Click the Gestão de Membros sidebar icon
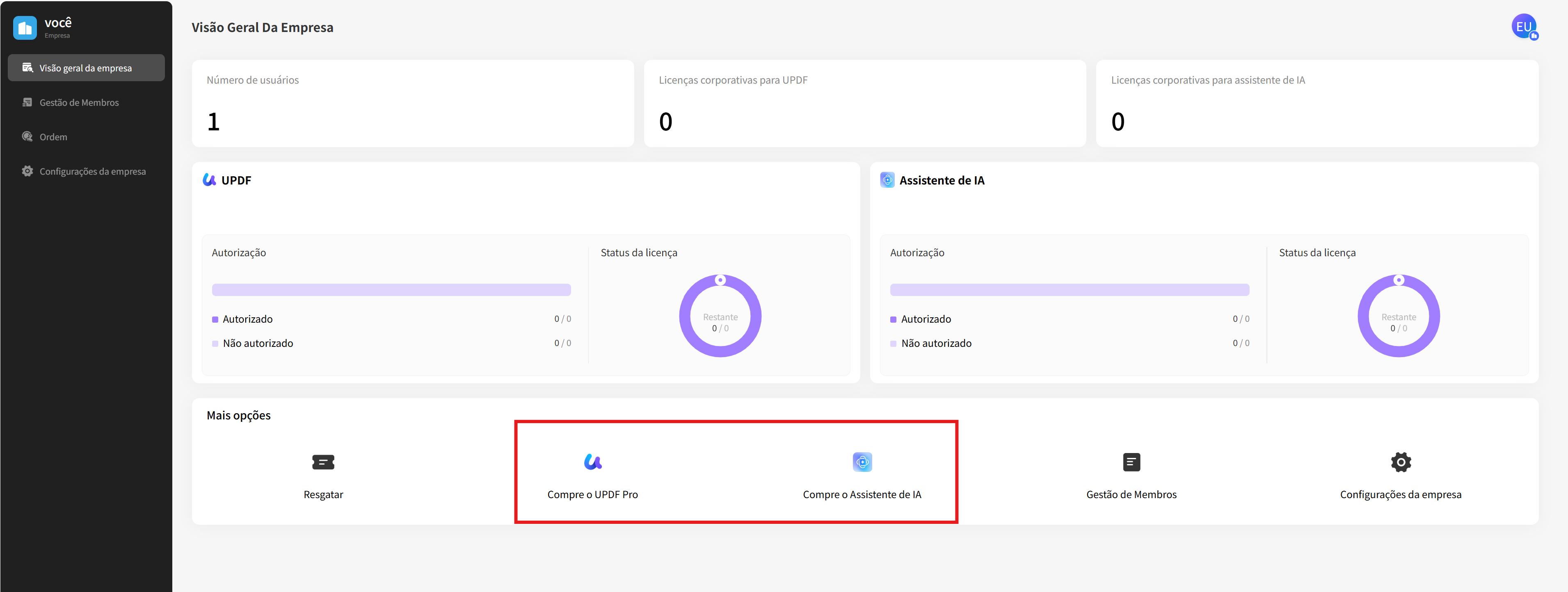 [x=27, y=102]
